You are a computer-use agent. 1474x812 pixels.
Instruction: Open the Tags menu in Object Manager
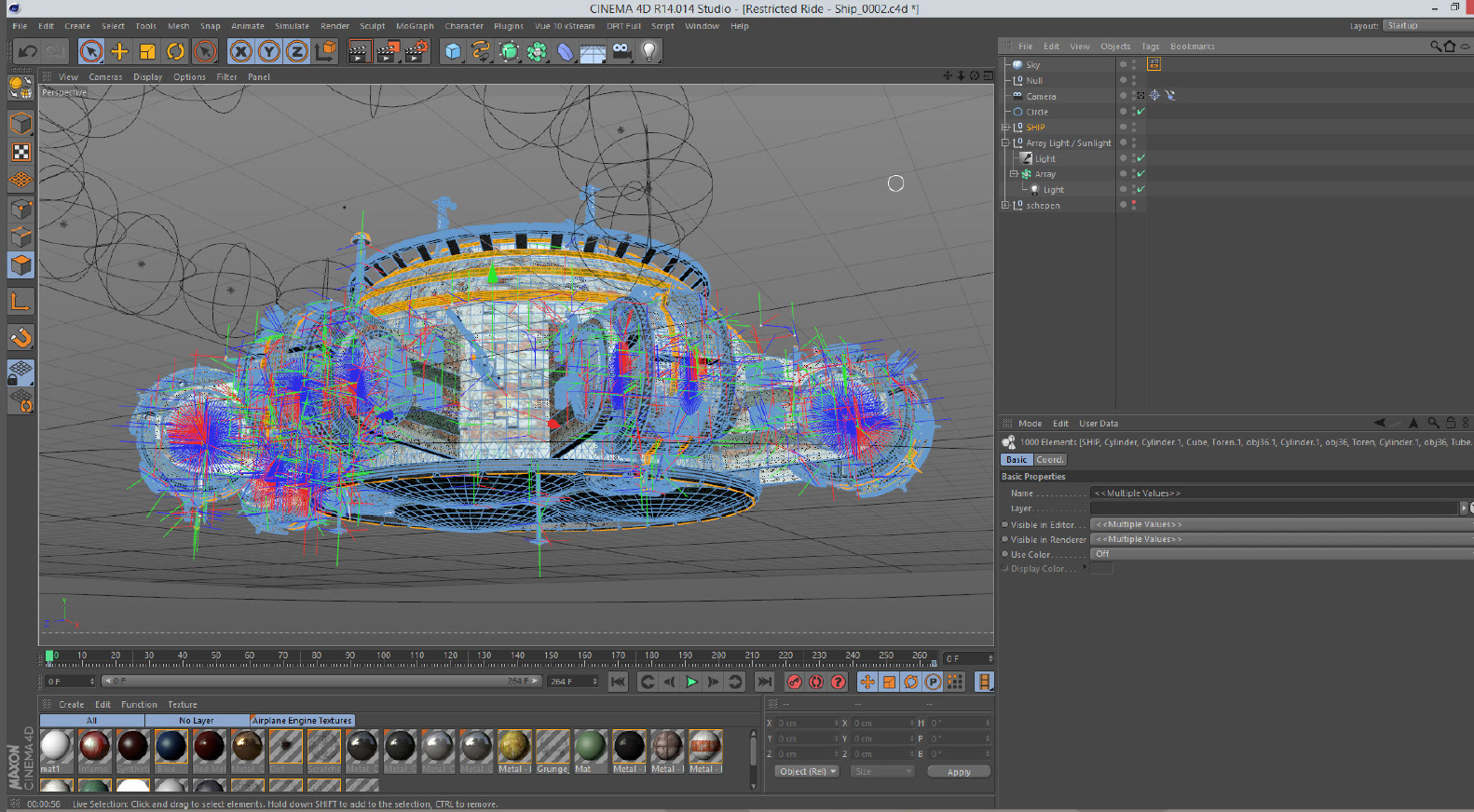point(1151,47)
